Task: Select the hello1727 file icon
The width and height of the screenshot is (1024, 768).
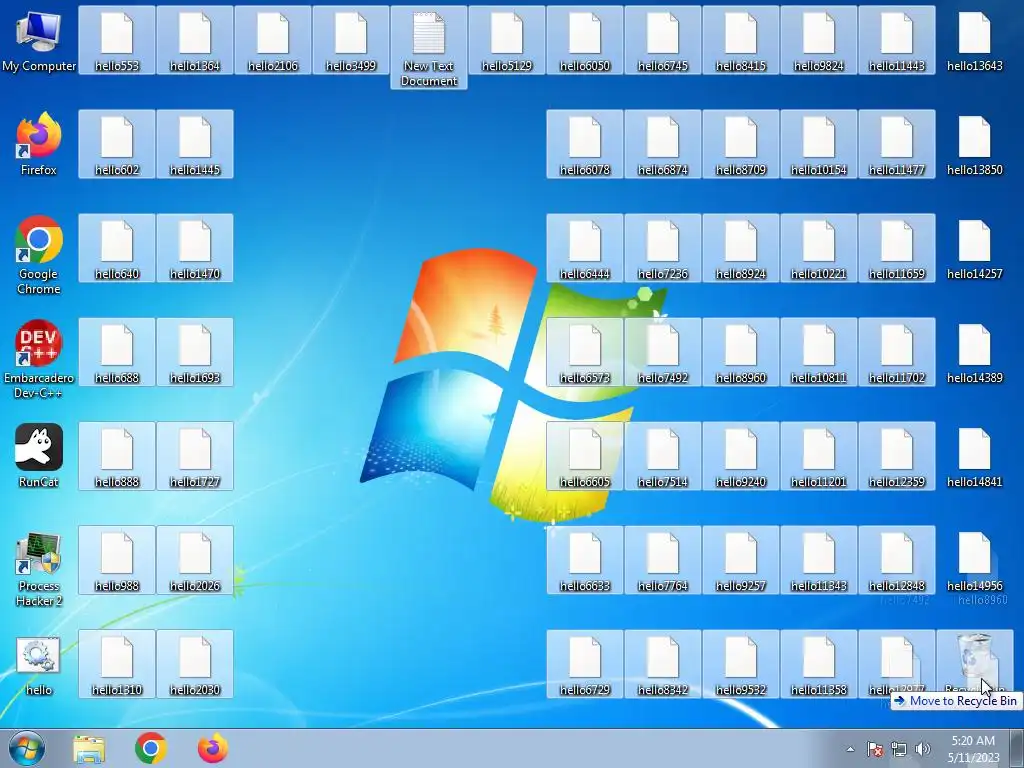Action: coord(195,456)
